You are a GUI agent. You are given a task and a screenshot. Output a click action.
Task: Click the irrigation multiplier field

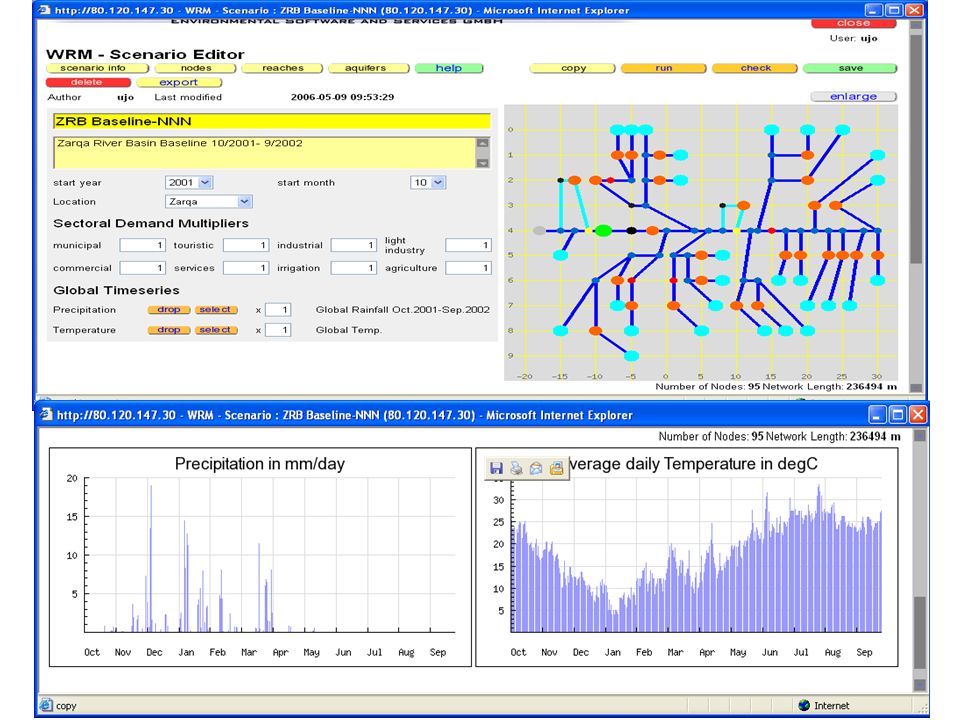pyautogui.click(x=353, y=268)
